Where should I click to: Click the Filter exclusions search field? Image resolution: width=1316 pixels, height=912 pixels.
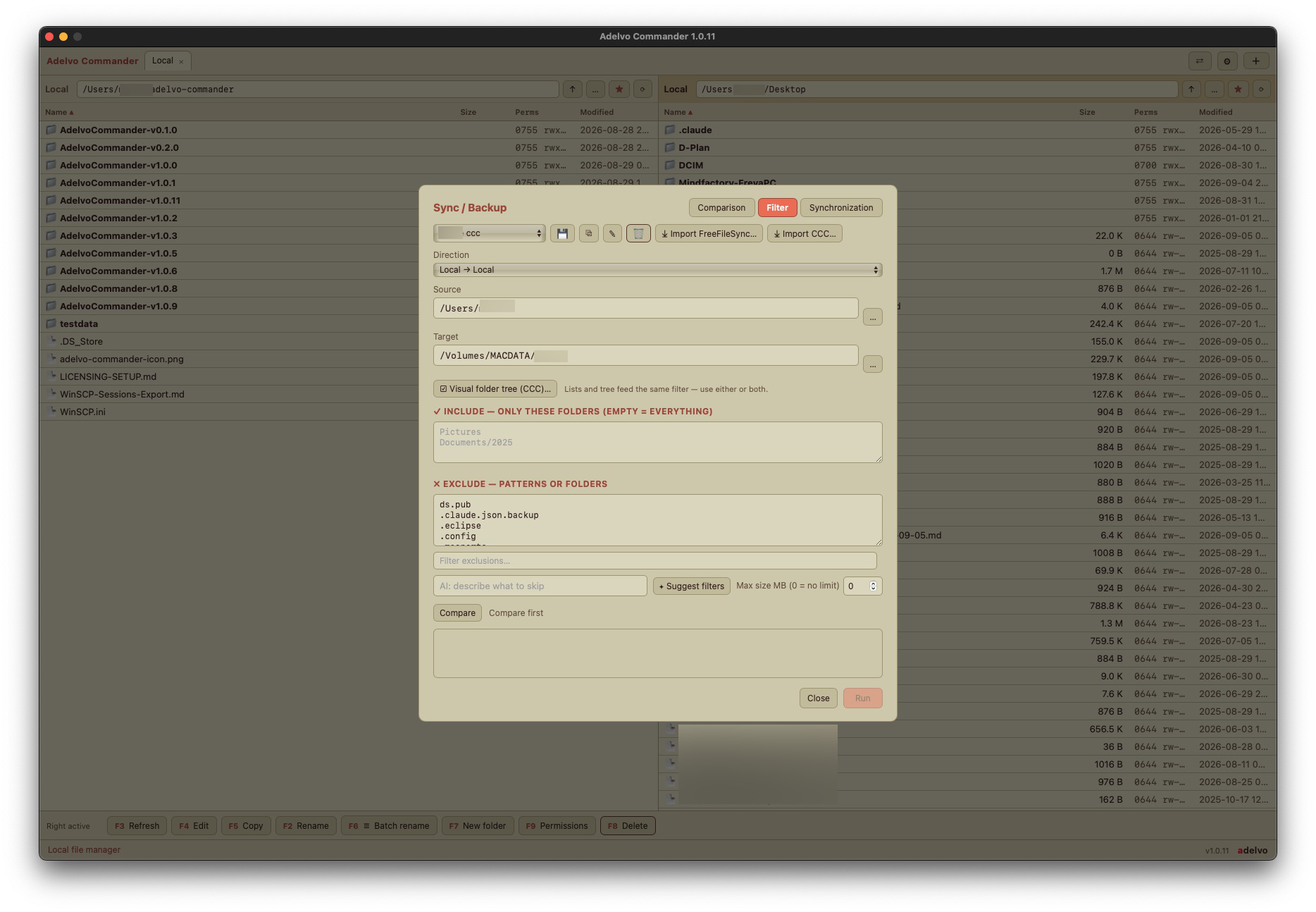point(654,560)
